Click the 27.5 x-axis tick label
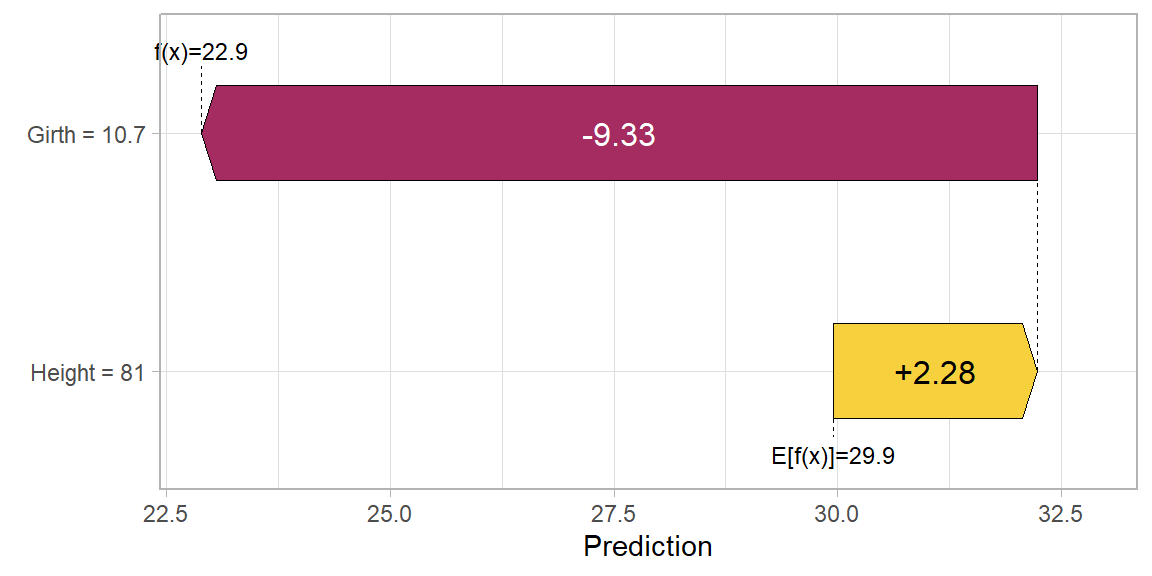The width and height of the screenshot is (1152, 576). (613, 514)
